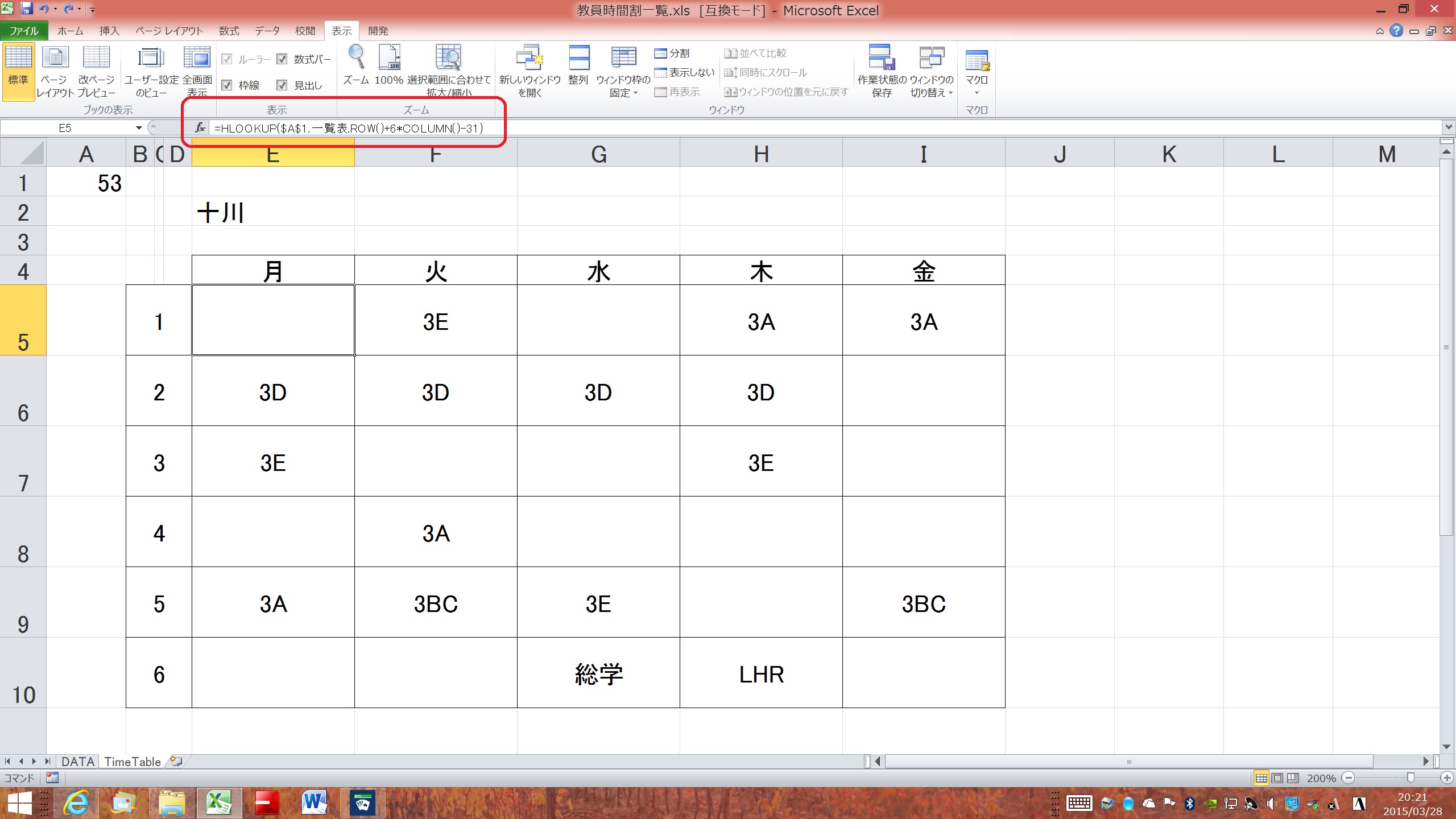Viewport: 1456px width, 819px height.
Task: Open Excel help question mark icon
Action: [1396, 31]
